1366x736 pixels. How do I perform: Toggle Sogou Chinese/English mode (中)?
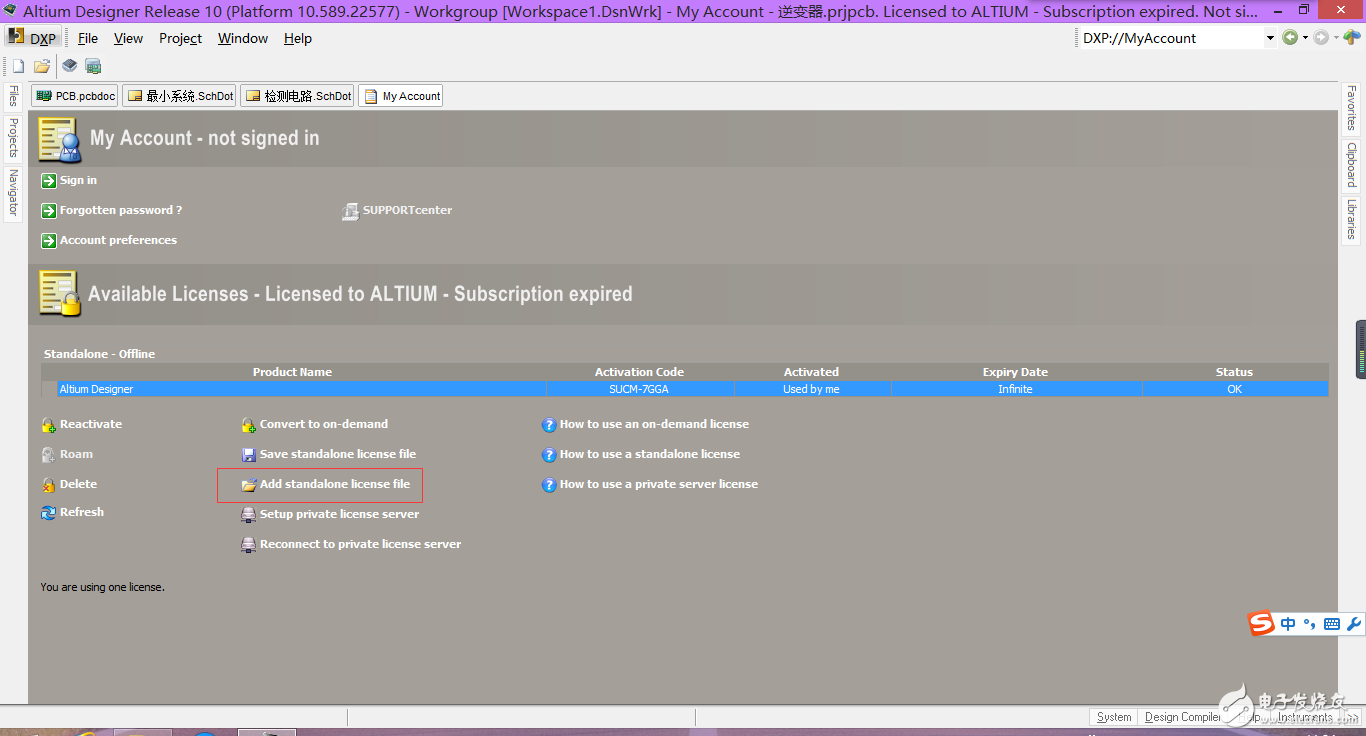click(x=1288, y=624)
